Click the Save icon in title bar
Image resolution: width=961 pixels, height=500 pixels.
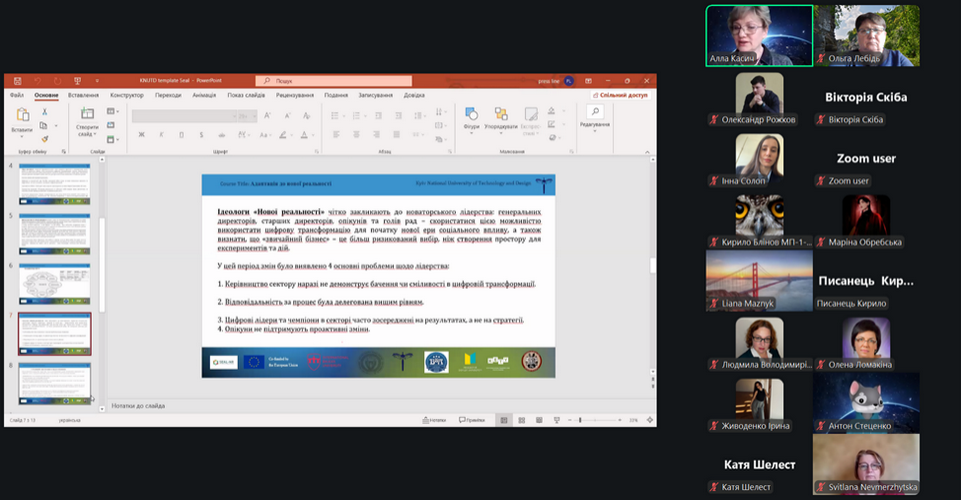(x=16, y=80)
